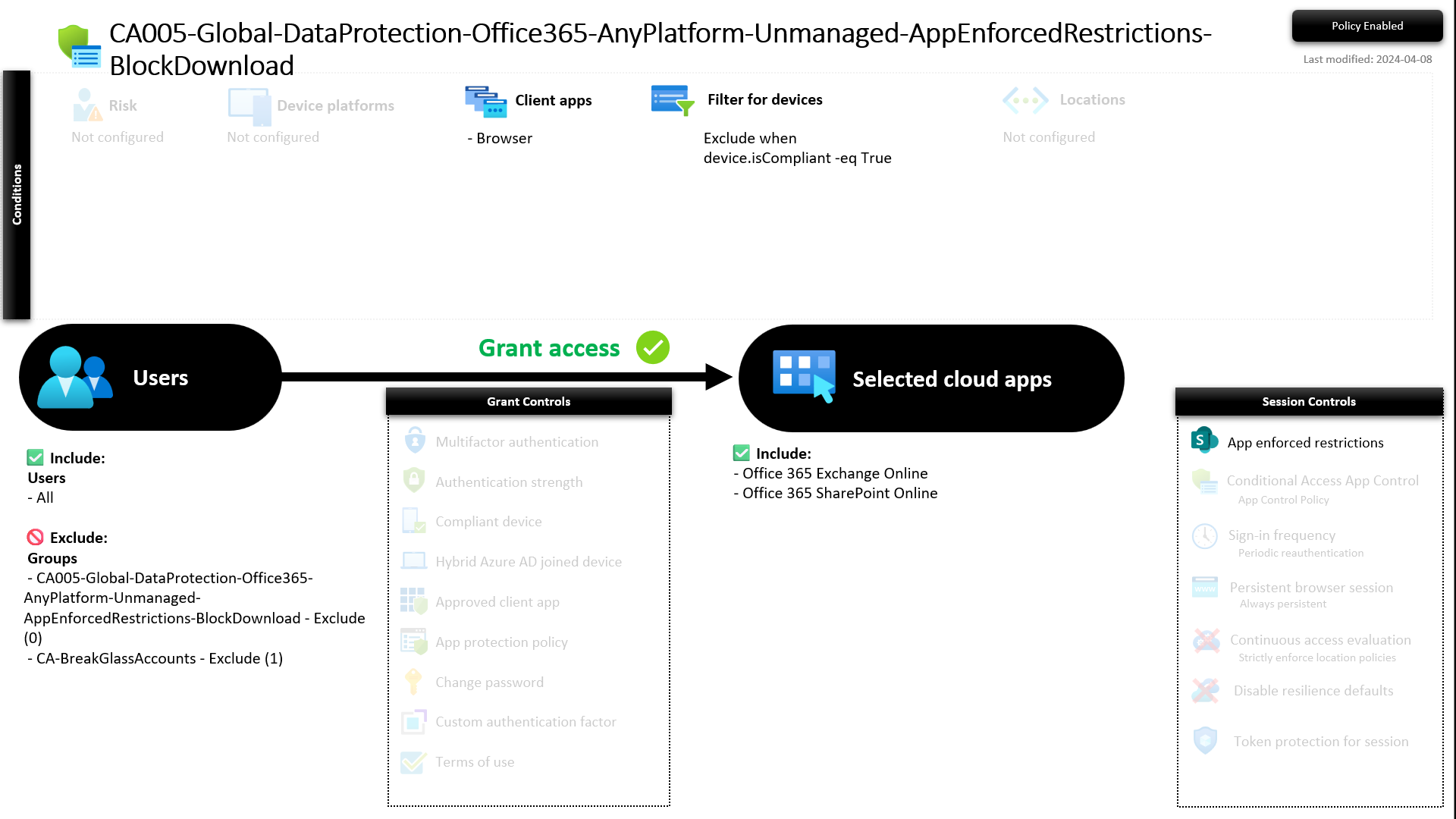Click the Not configured text under Locations
The width and height of the screenshot is (1456, 819).
[1049, 136]
